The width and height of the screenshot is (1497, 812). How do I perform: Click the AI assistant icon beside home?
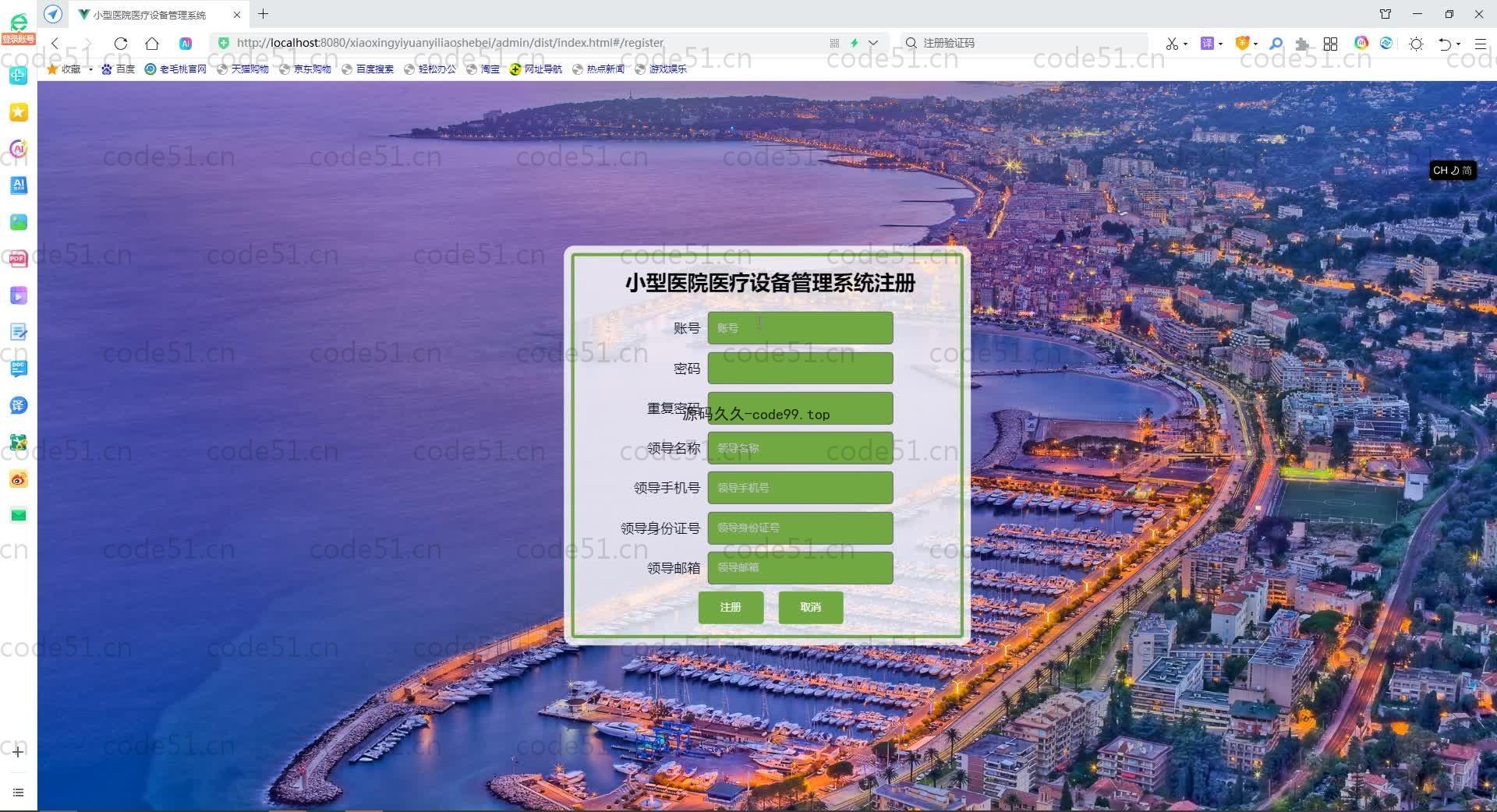tap(186, 44)
